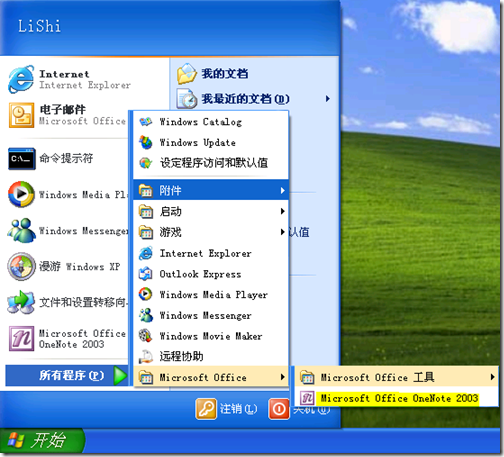The image size is (504, 457).
Task: Click 设定程序访问和默认值 icon
Action: pos(146,163)
